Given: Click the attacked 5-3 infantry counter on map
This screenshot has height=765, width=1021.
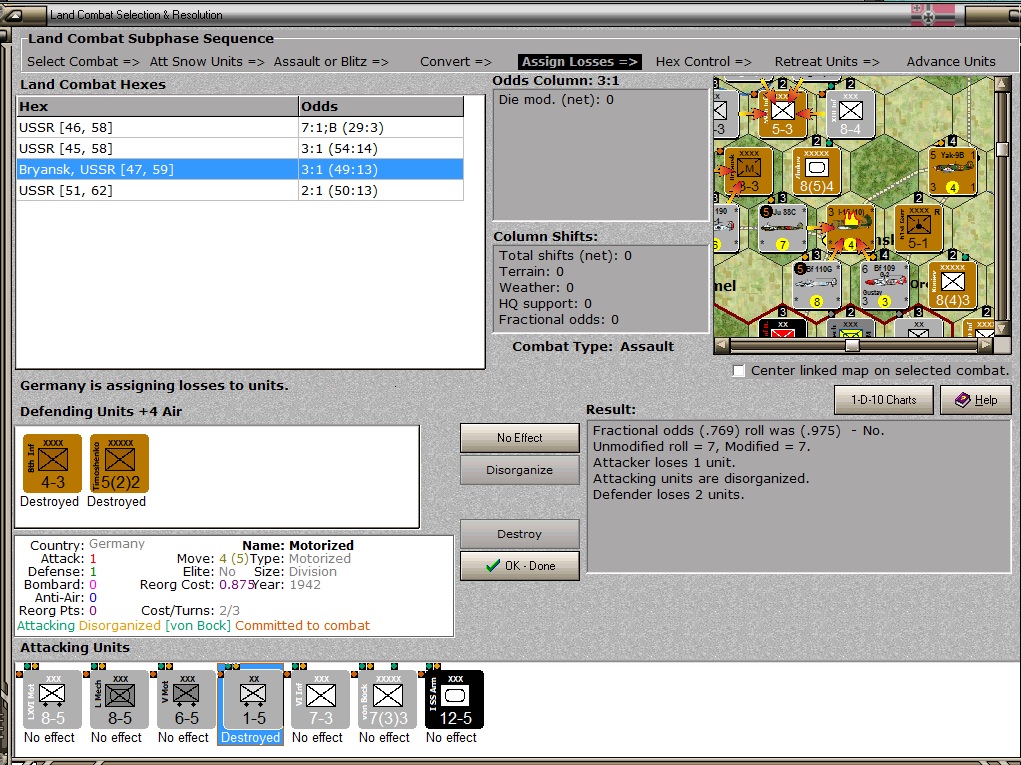Looking at the screenshot, I should point(783,114).
